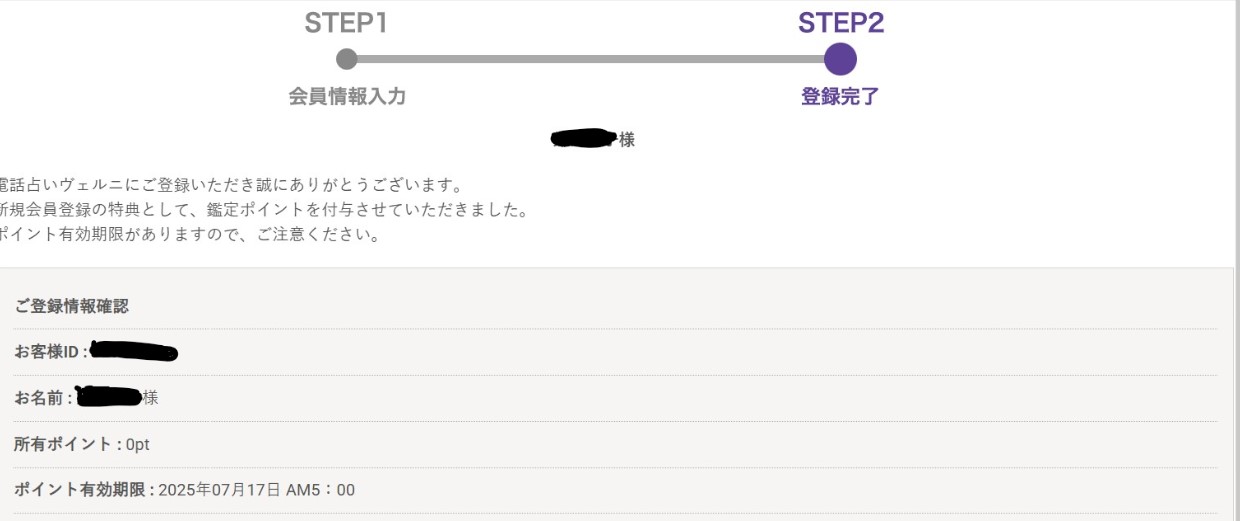
Task: Select the STEP1 heading label
Action: tap(346, 23)
